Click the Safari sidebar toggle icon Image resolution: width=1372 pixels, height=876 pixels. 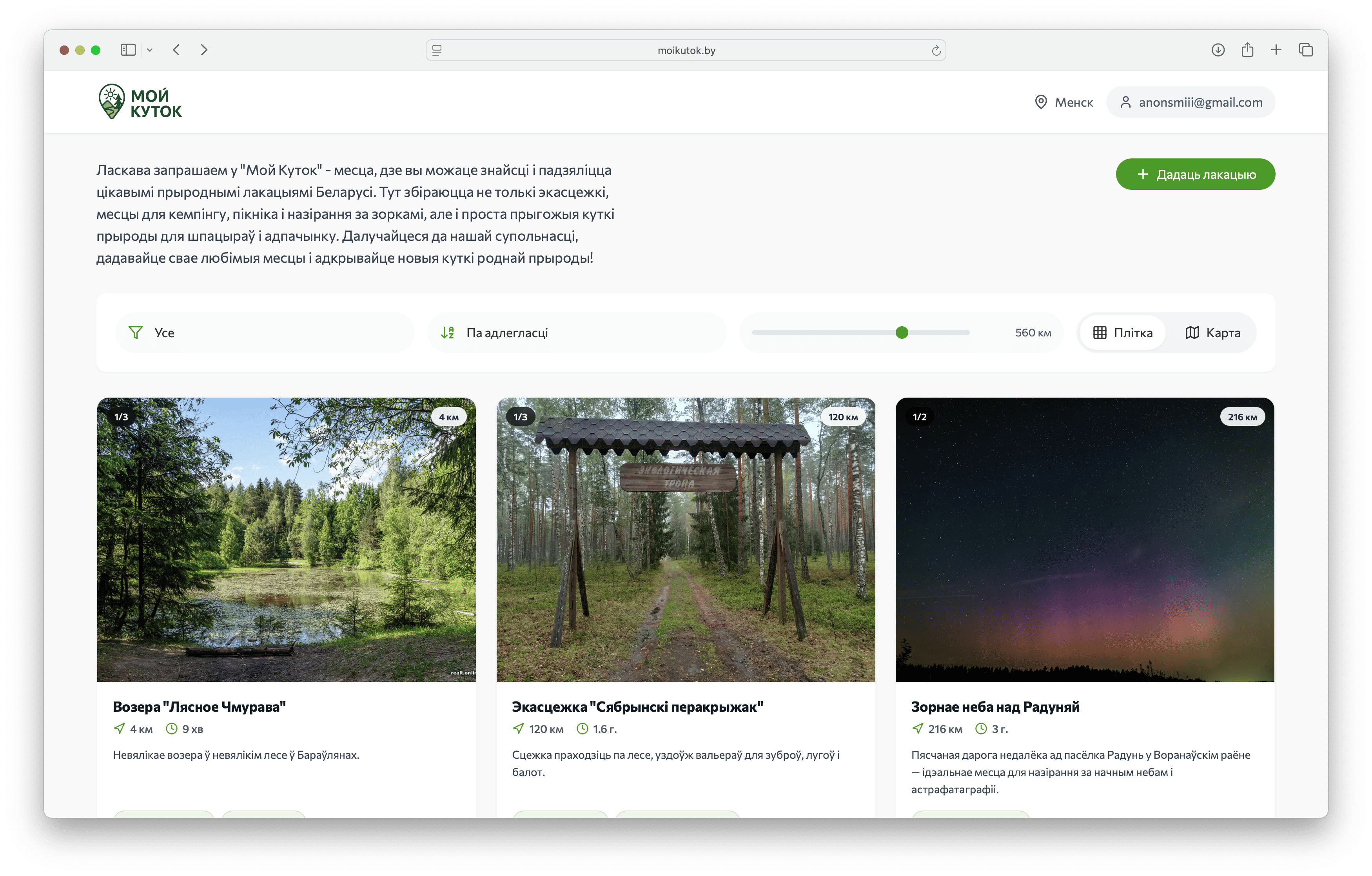click(128, 50)
